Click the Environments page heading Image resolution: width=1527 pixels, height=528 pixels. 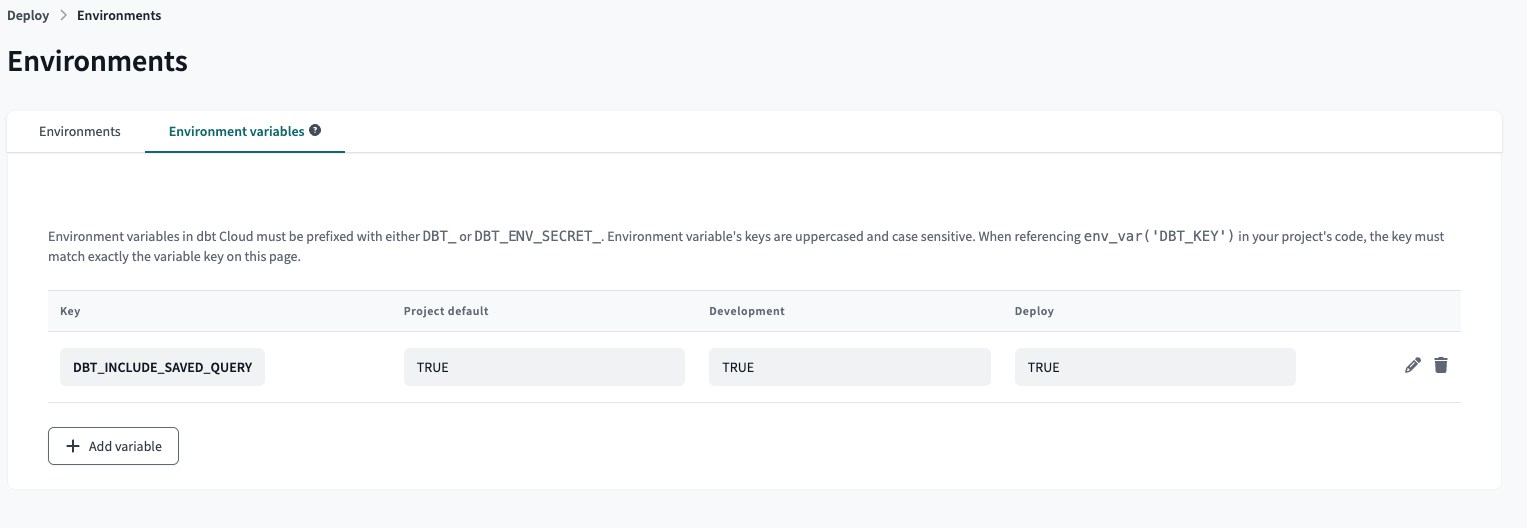pos(97,61)
